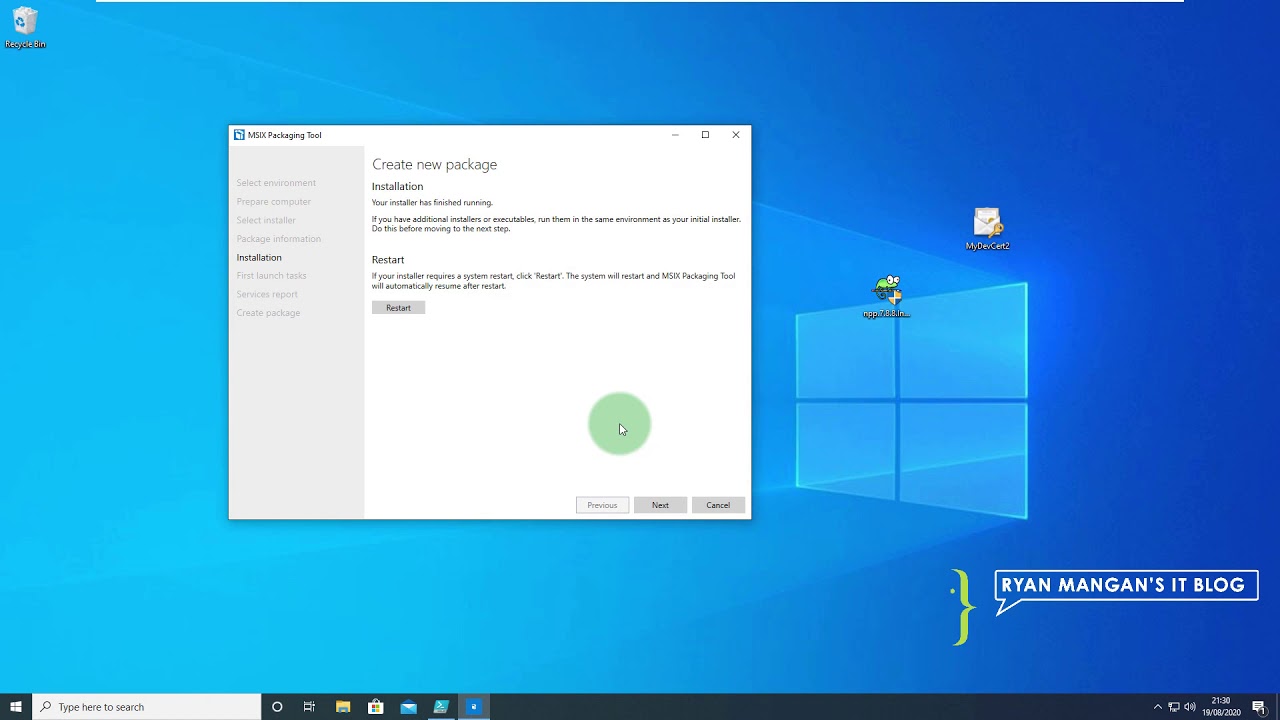Select the Select environment step
Viewport: 1280px width, 720px height.
[x=276, y=183]
